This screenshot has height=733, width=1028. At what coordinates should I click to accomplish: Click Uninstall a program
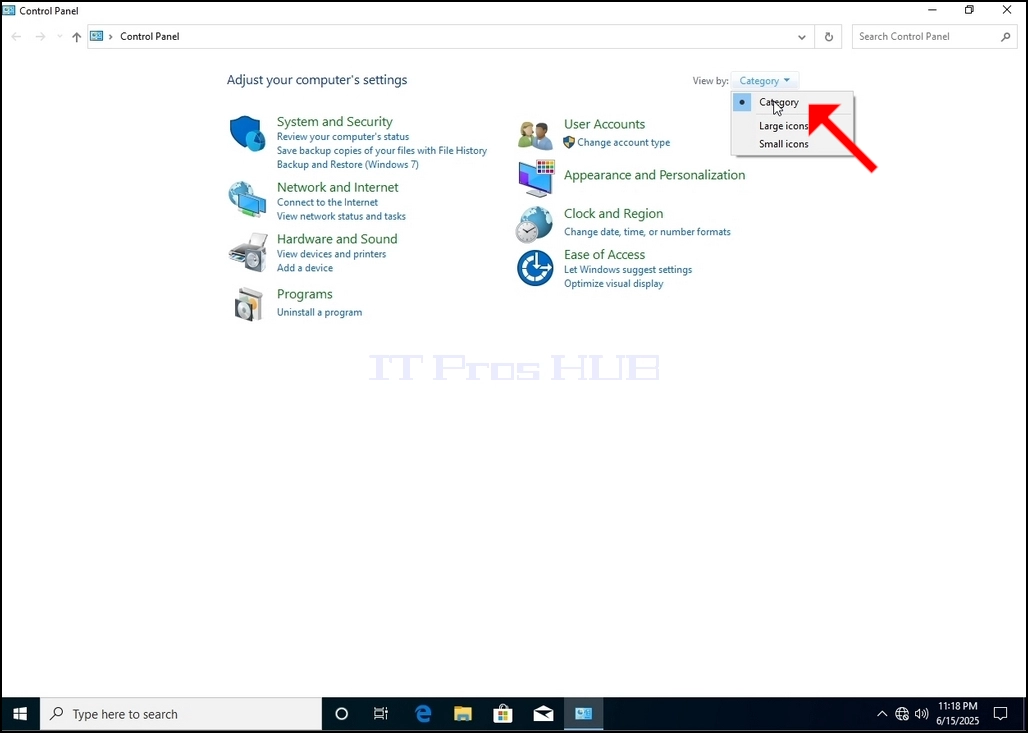319,312
